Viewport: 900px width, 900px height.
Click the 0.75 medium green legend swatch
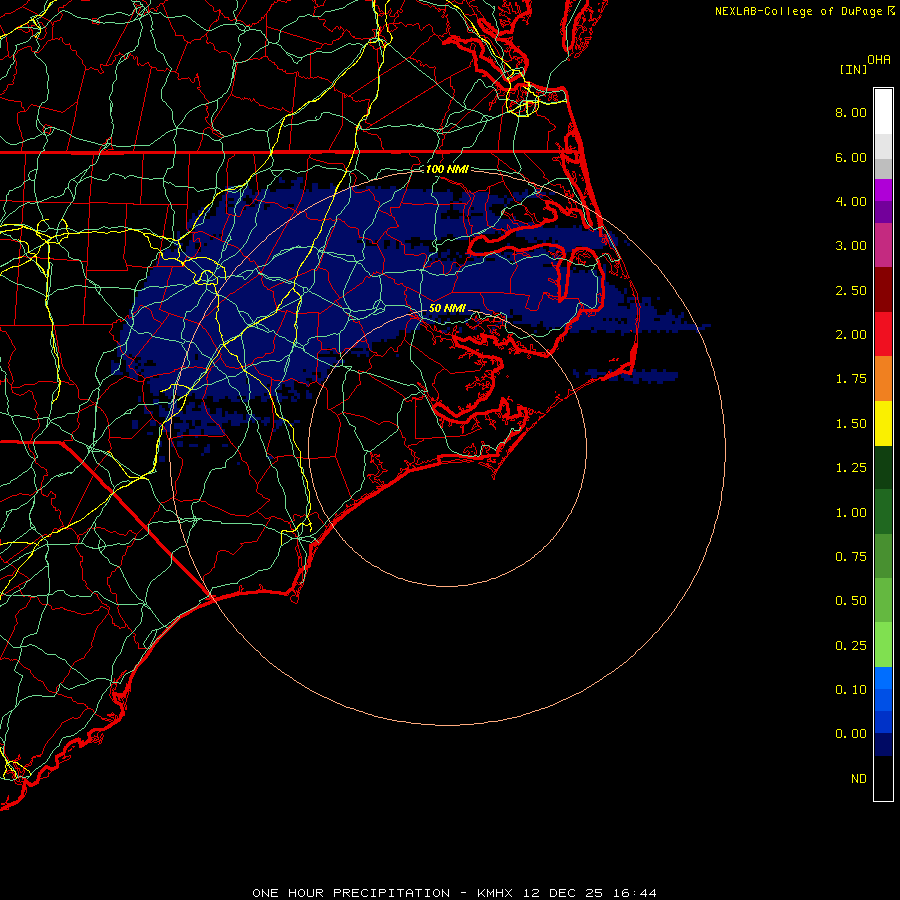pyautogui.click(x=883, y=556)
